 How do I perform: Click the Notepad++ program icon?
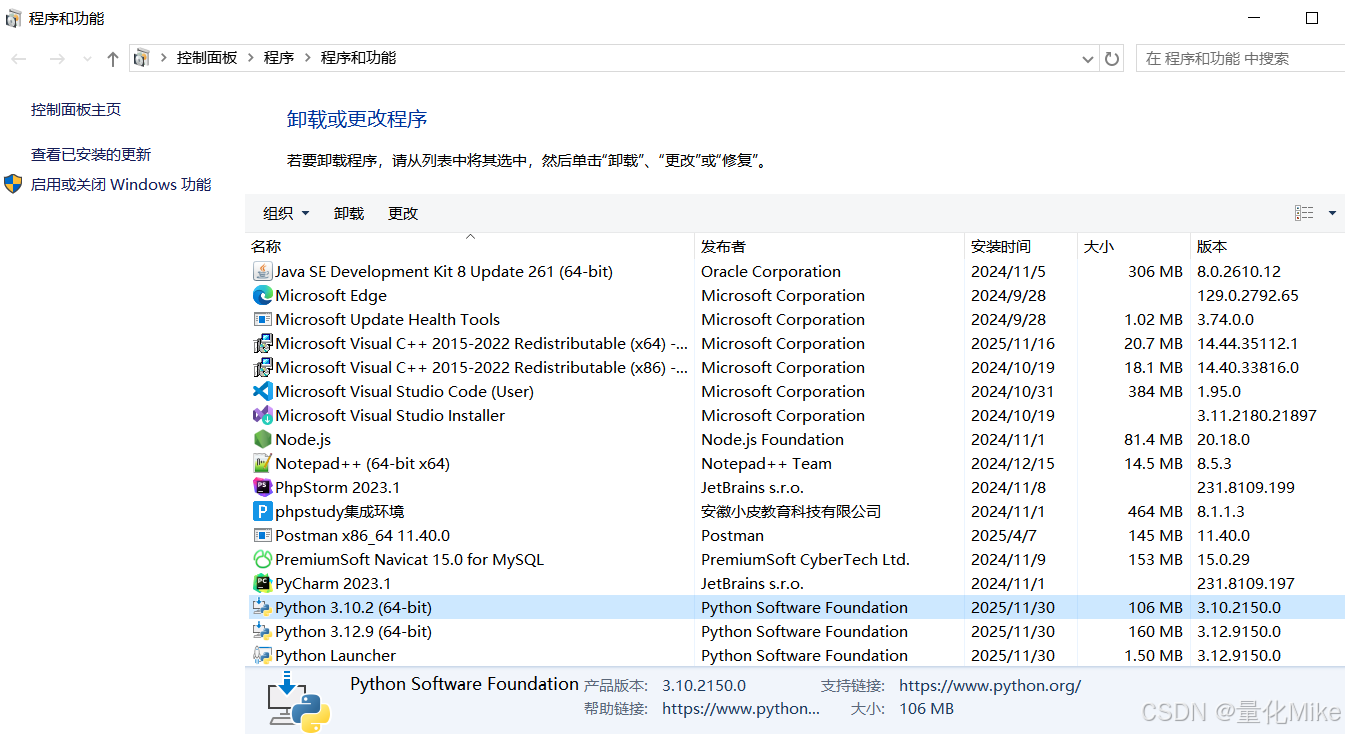click(x=263, y=463)
